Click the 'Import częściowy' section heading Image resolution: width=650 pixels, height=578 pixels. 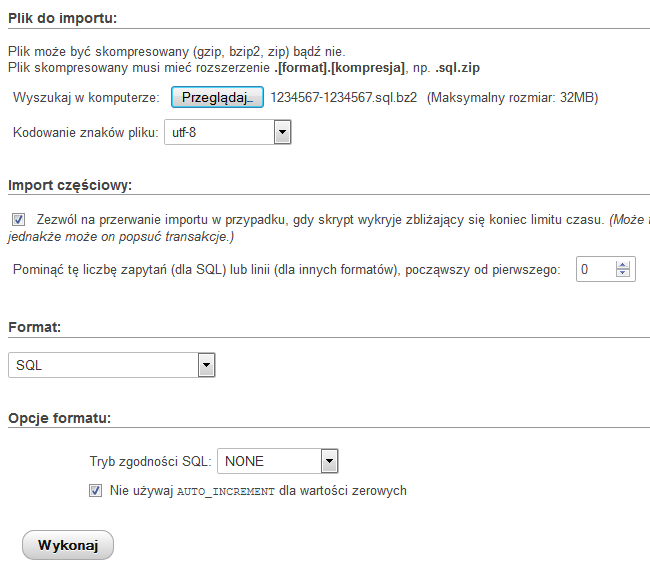(x=70, y=185)
